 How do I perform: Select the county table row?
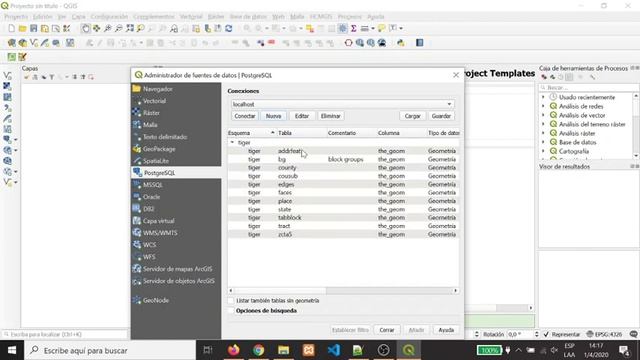tap(343, 168)
